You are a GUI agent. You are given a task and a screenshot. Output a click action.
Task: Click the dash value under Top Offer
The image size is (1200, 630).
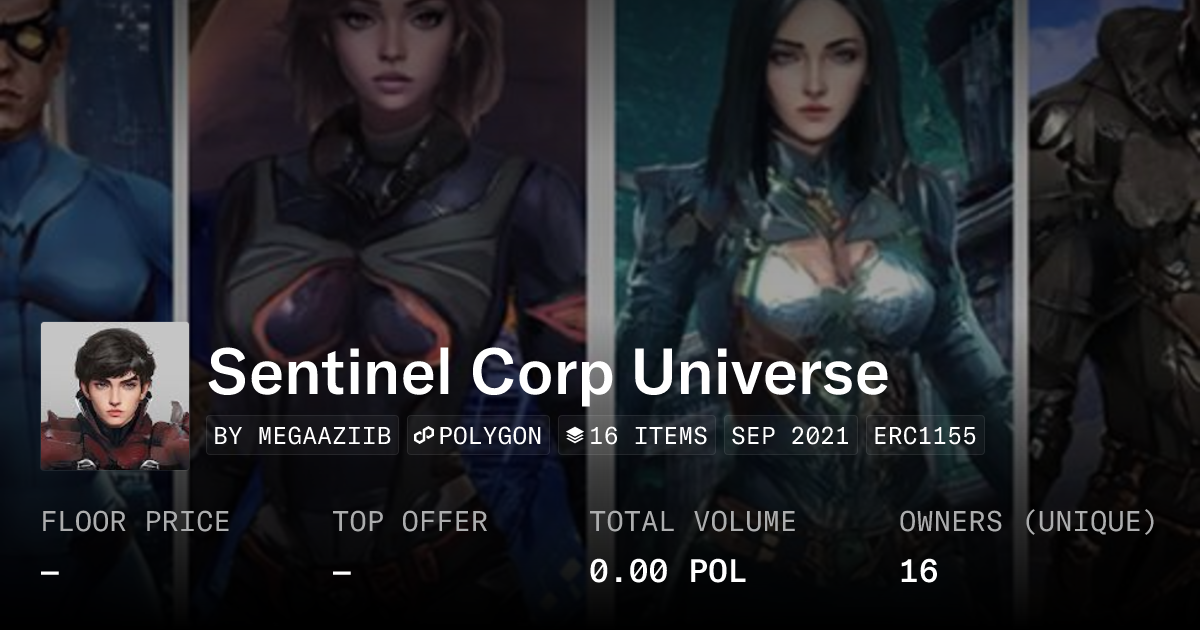(342, 573)
